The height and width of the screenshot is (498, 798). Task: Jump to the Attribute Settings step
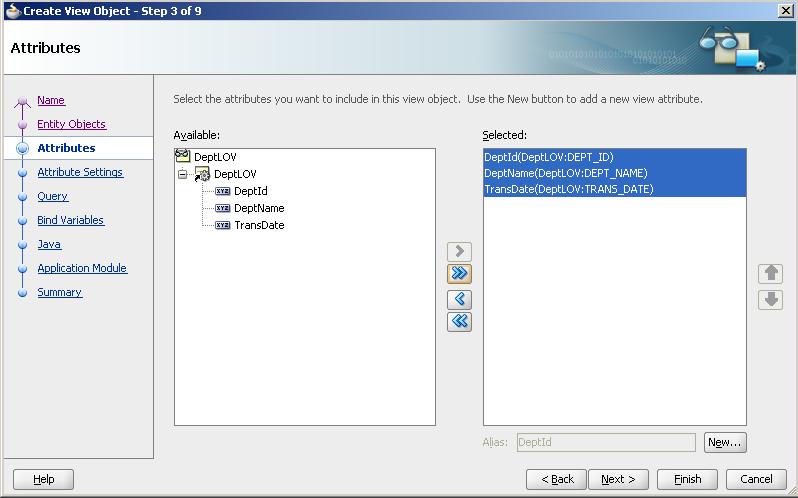pyautogui.click(x=80, y=172)
